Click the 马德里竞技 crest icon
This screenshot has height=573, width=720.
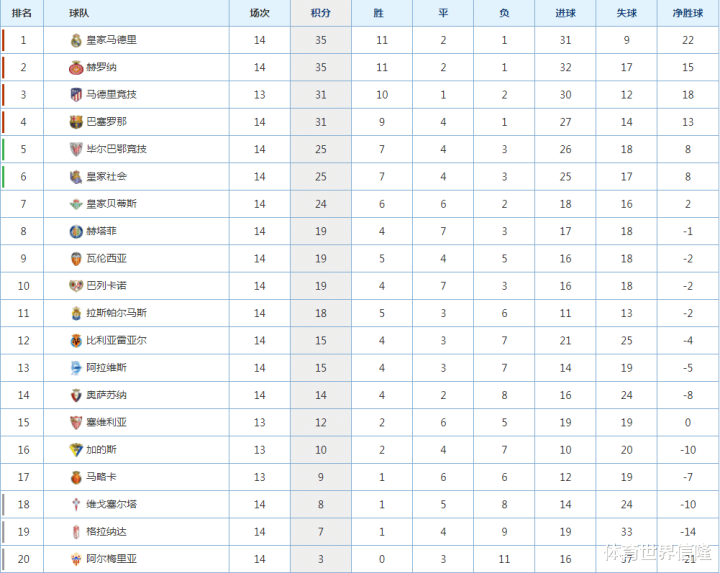(76, 95)
